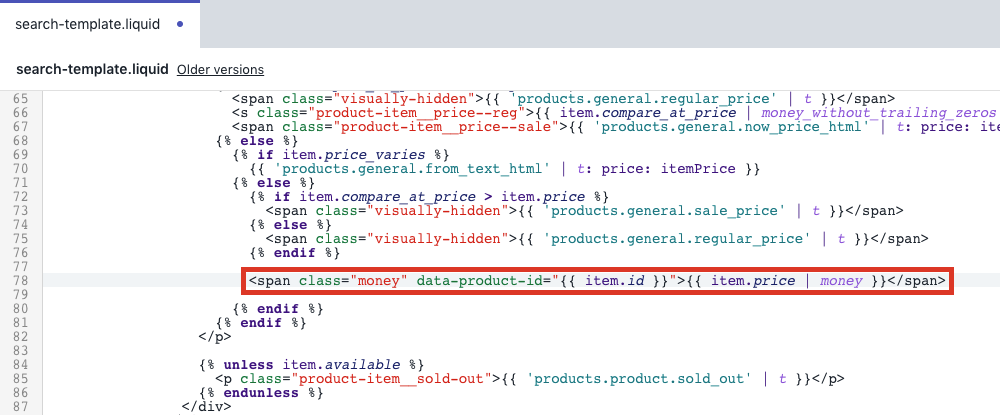
Task: Click the {% else %} tag on line 68
Action: click(x=257, y=141)
